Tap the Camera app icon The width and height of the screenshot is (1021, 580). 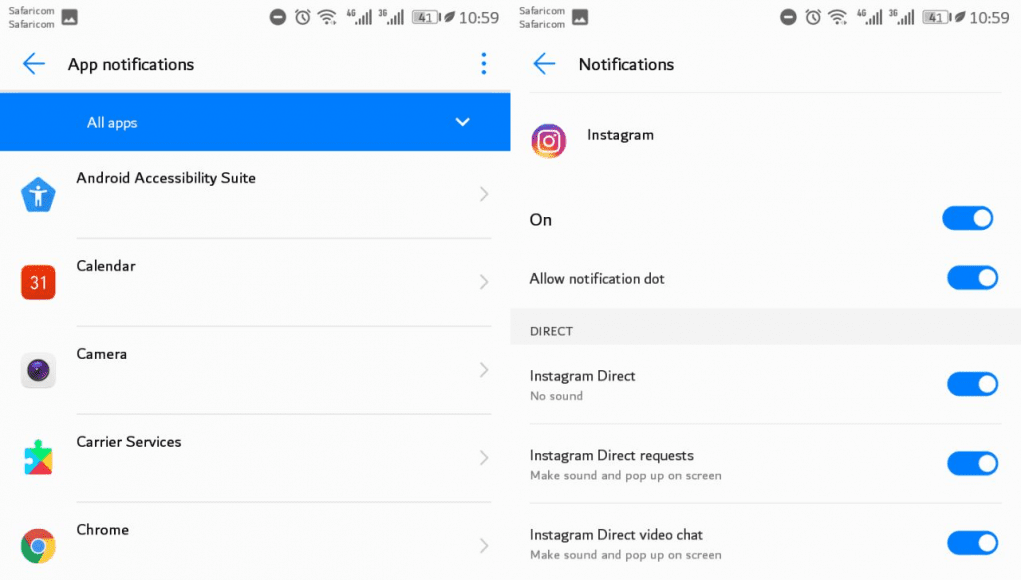point(38,370)
